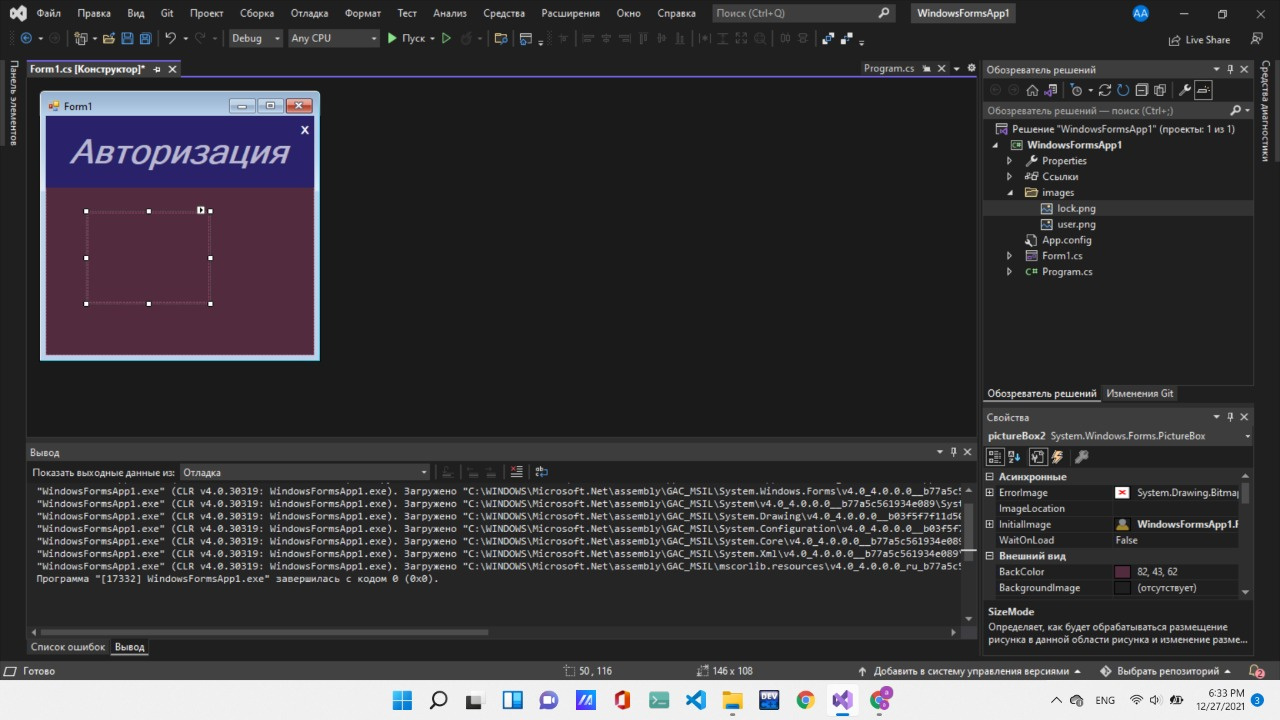This screenshot has width=1280, height=720.
Task: Save Form1.cs with the single-disk icon
Action: (x=127, y=38)
